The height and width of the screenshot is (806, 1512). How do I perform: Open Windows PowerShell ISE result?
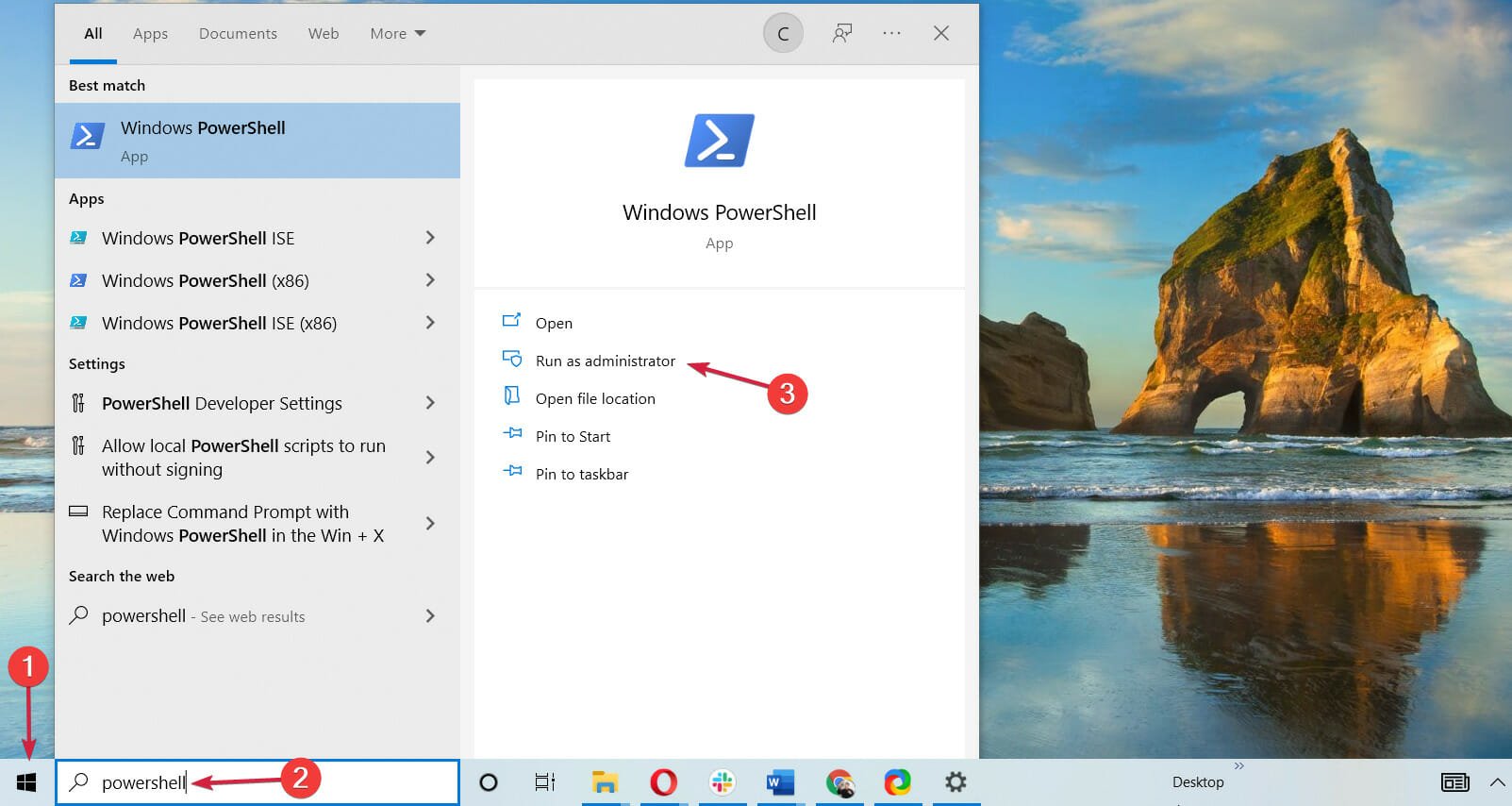198,238
